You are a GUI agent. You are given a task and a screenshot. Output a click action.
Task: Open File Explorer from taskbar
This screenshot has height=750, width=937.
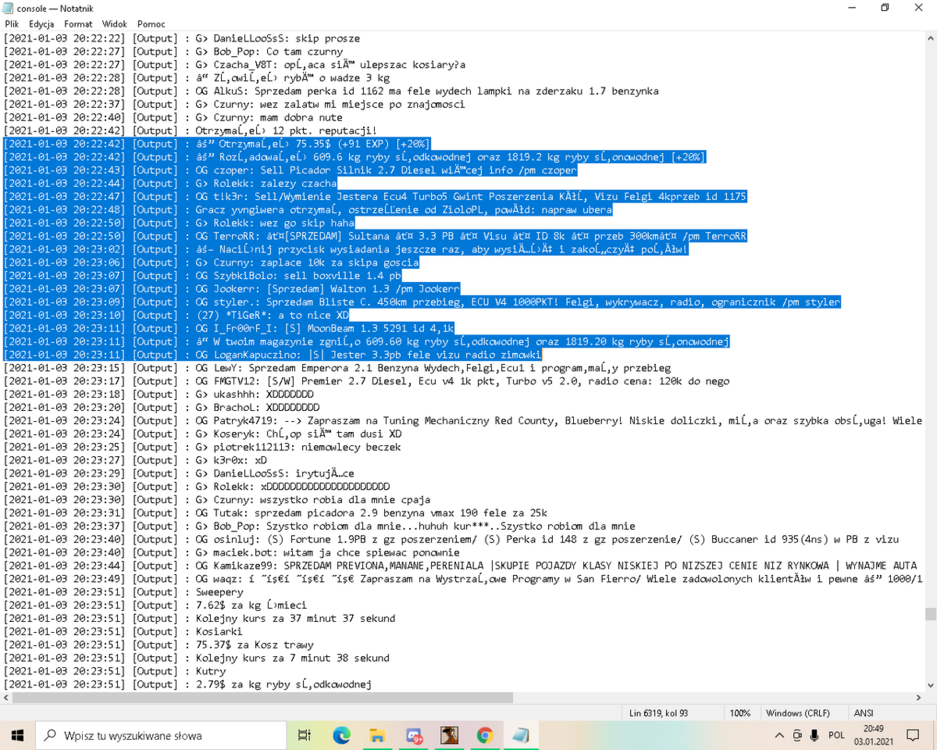coord(377,735)
